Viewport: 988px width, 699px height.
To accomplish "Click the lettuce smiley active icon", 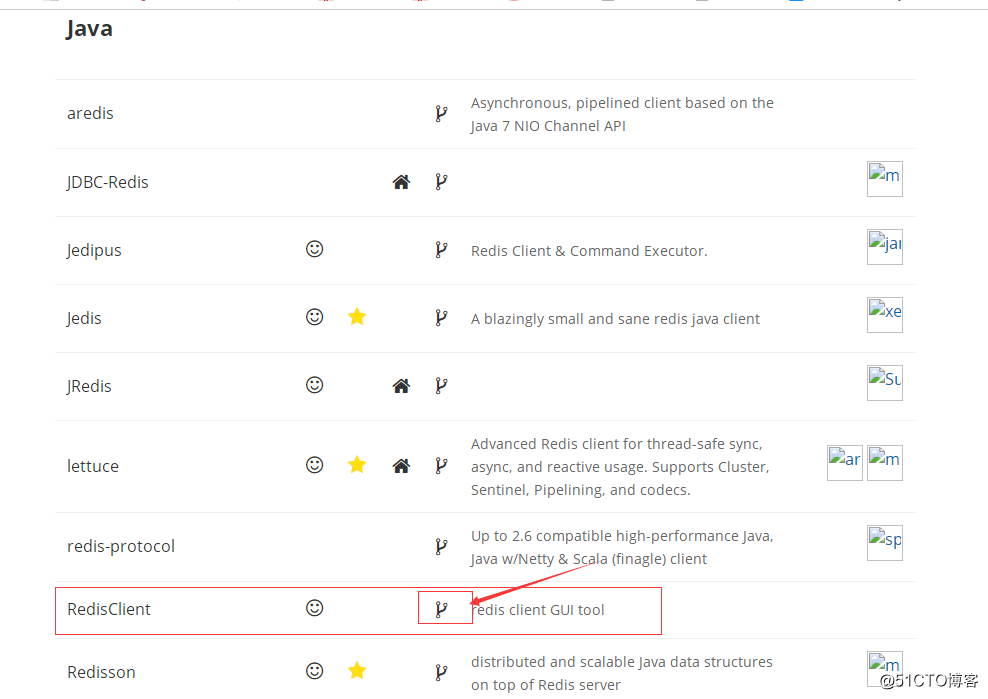I will [x=314, y=465].
